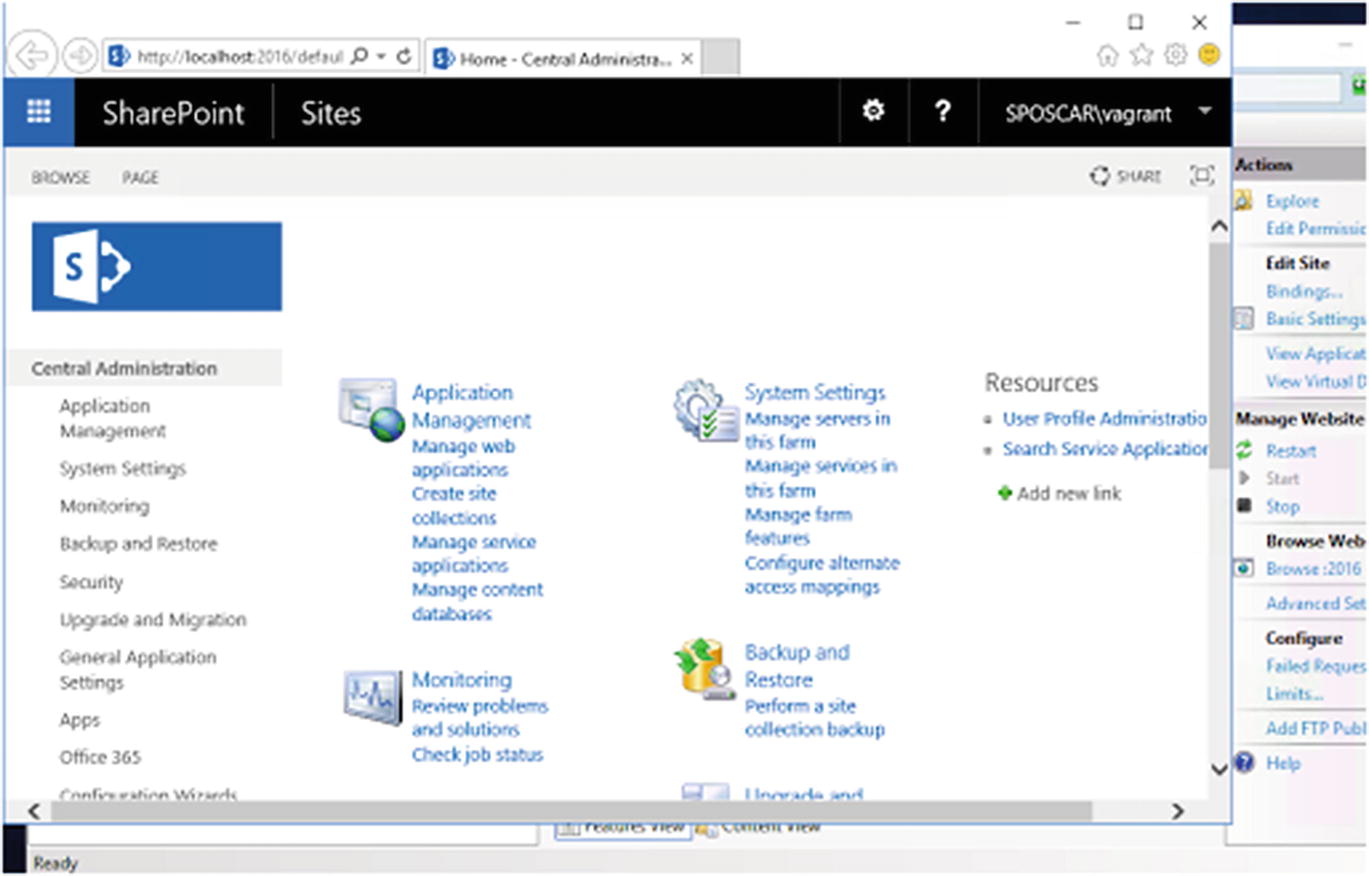Open Manage servers in this farm link
This screenshot has width=1369, height=876.
pos(817,430)
